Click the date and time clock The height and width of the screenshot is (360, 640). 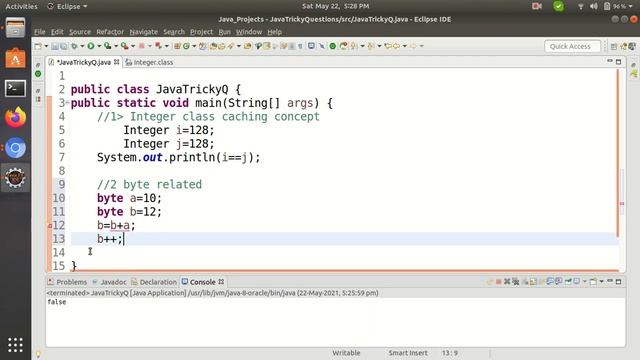336,6
